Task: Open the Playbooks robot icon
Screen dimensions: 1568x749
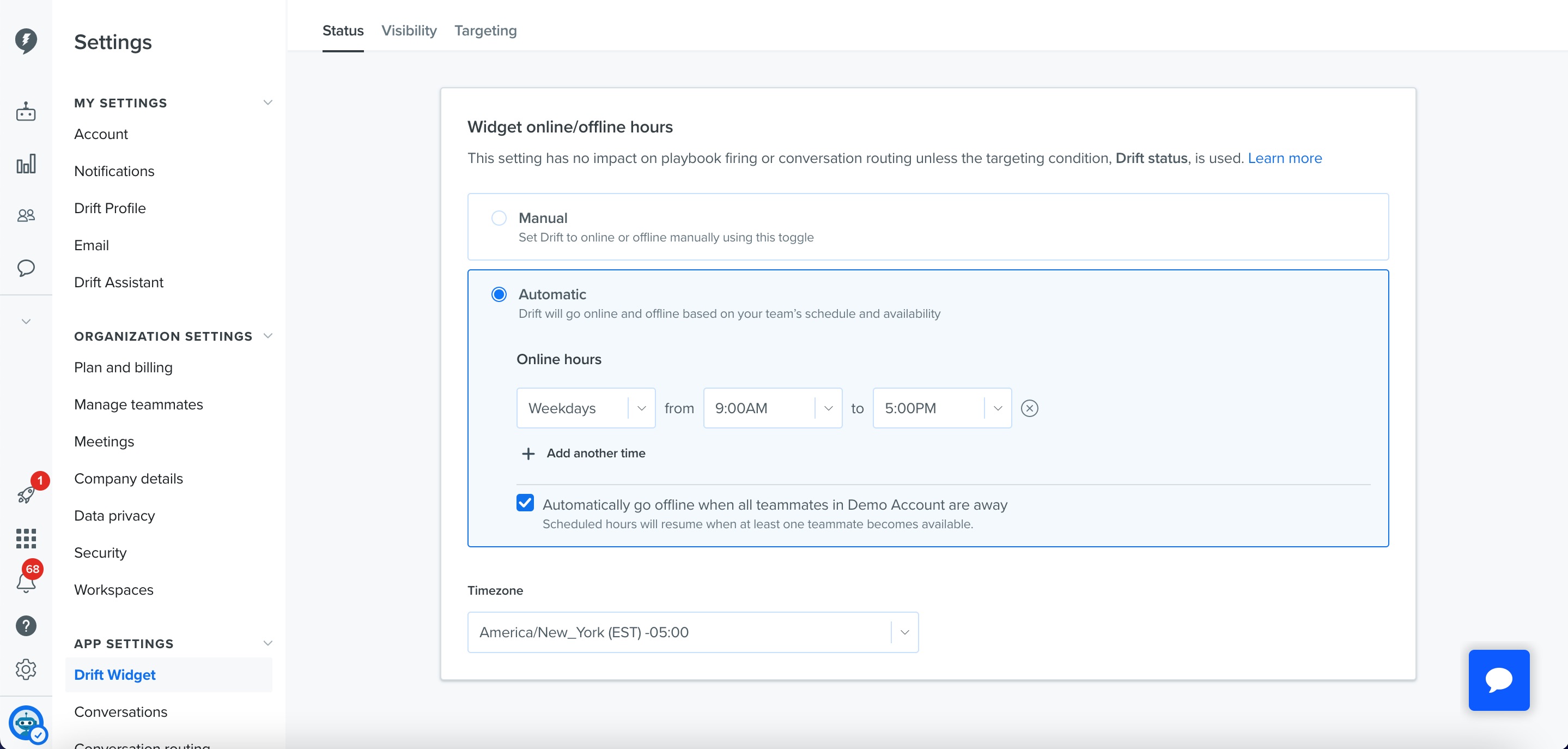Action: tap(26, 112)
